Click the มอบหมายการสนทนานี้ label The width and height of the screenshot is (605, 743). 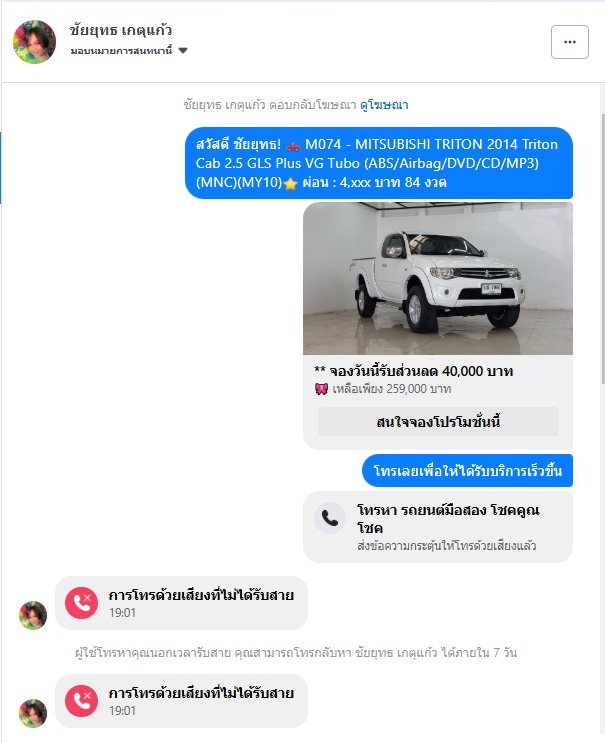[121, 51]
